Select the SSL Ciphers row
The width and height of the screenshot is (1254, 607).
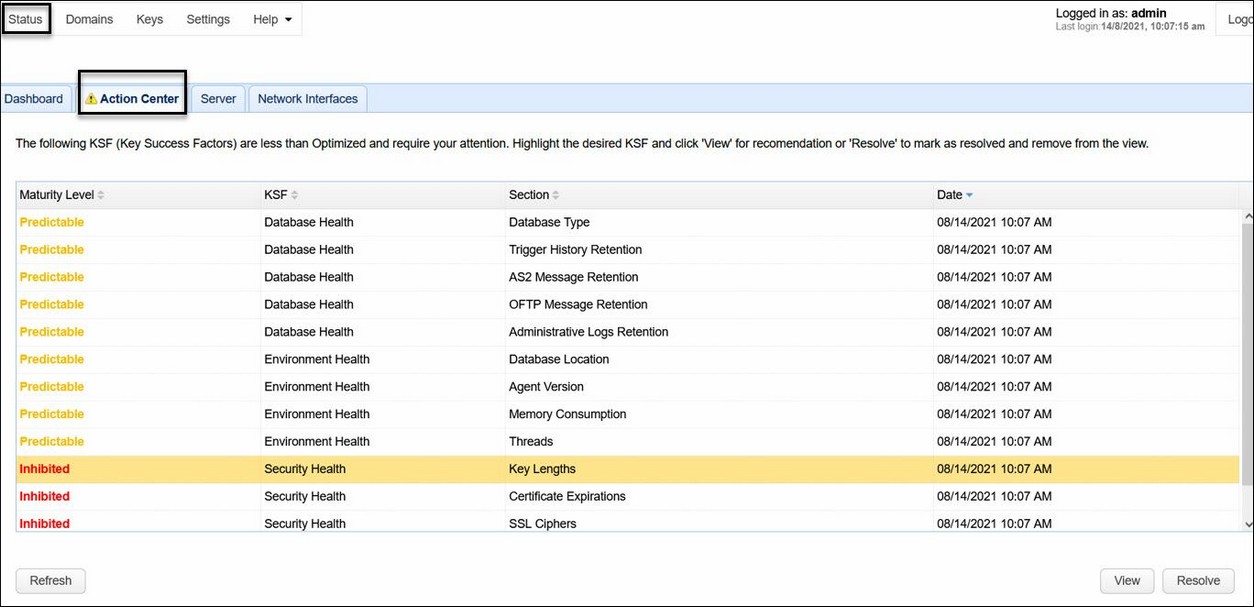pos(628,521)
